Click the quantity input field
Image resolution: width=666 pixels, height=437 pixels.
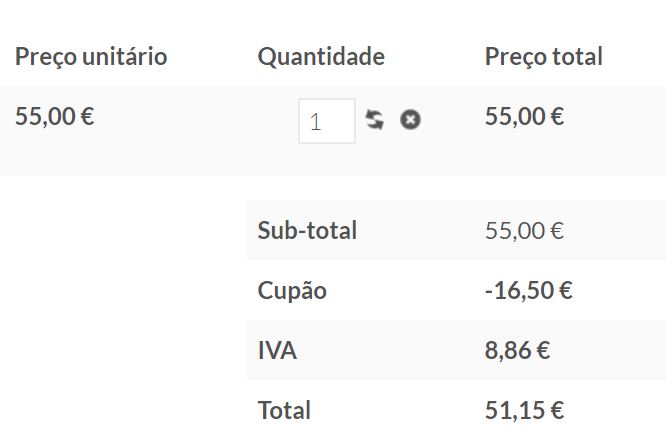click(x=327, y=121)
